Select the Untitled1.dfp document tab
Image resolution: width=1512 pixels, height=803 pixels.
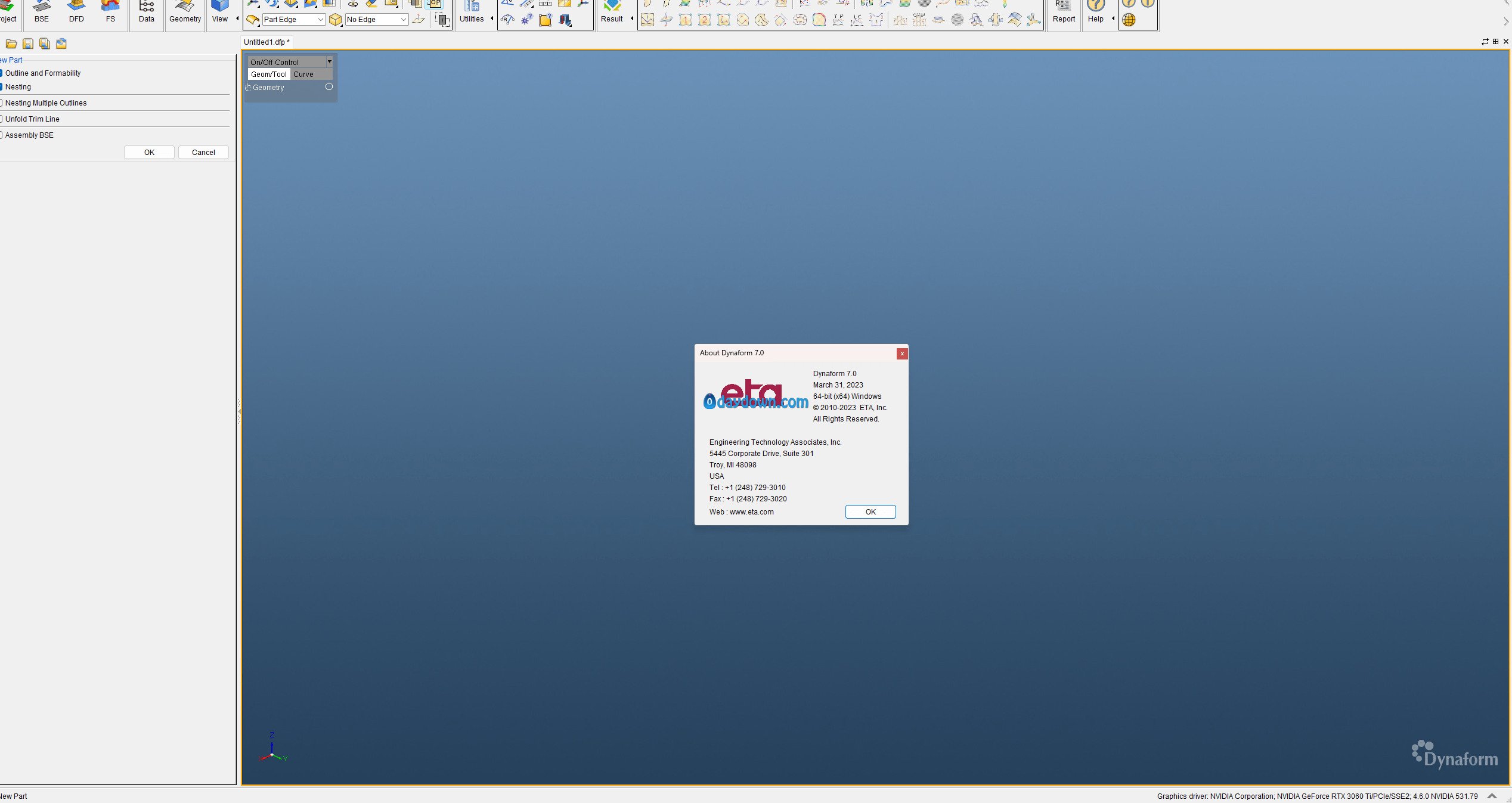click(267, 42)
